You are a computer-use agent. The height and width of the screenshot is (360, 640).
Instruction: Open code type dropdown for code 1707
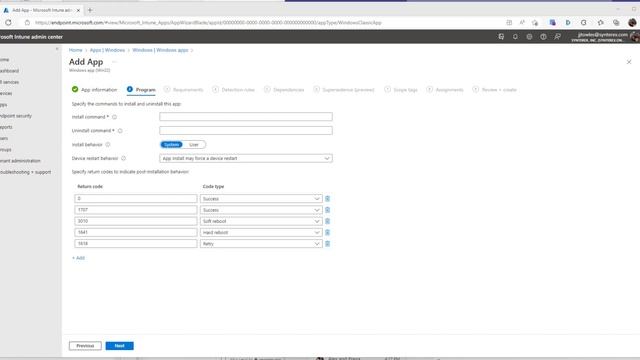coord(261,210)
